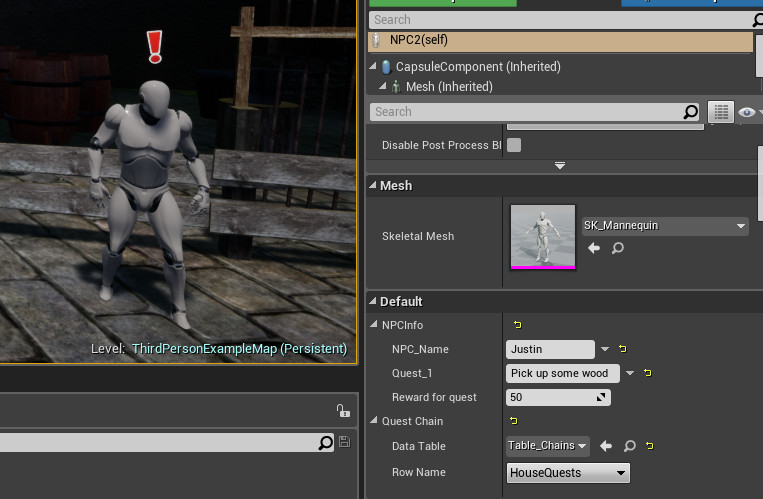
Task: Browse to Table_Chains in Content Browser
Action: pyautogui.click(x=630, y=446)
